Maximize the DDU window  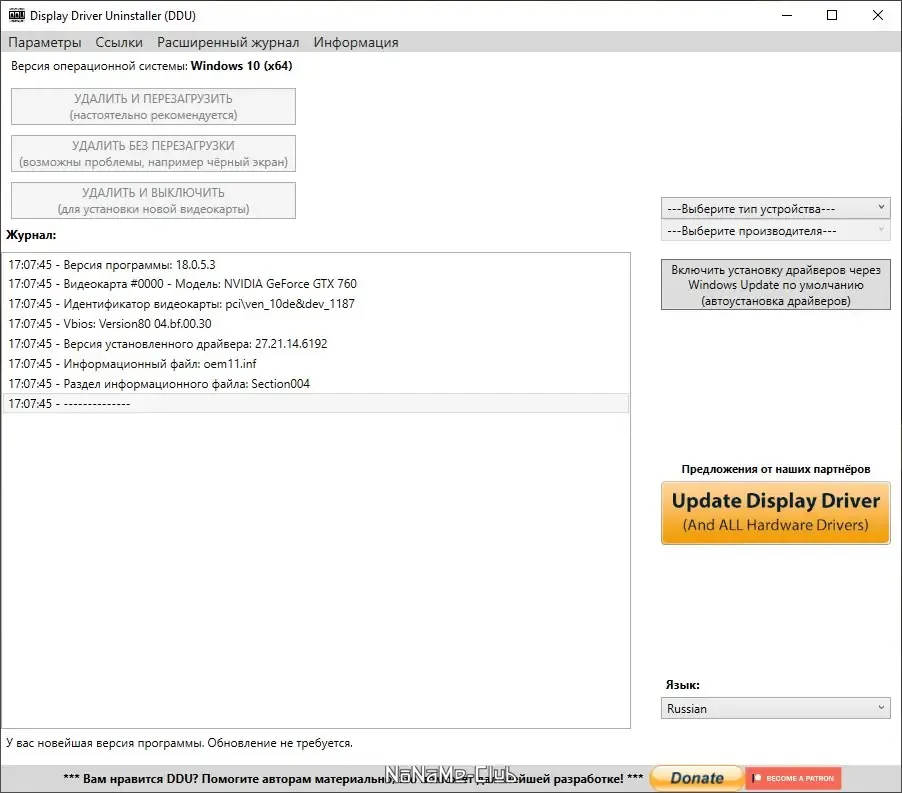(832, 16)
